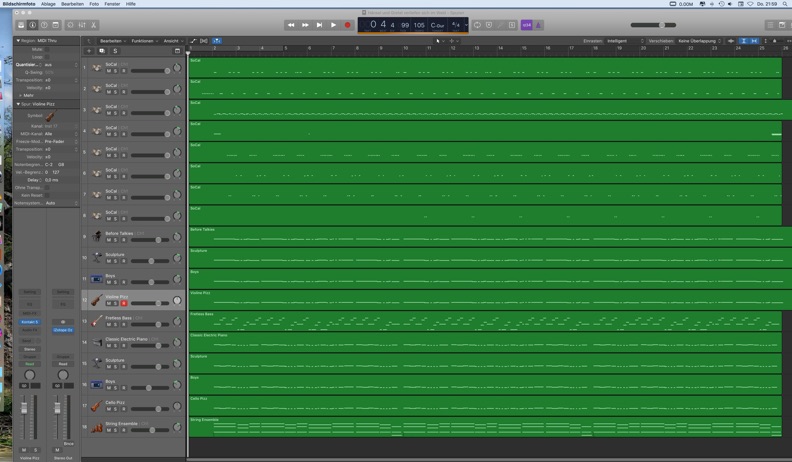Fast forward the playhead
Screen dimensions: 792x462
[x=305, y=25]
